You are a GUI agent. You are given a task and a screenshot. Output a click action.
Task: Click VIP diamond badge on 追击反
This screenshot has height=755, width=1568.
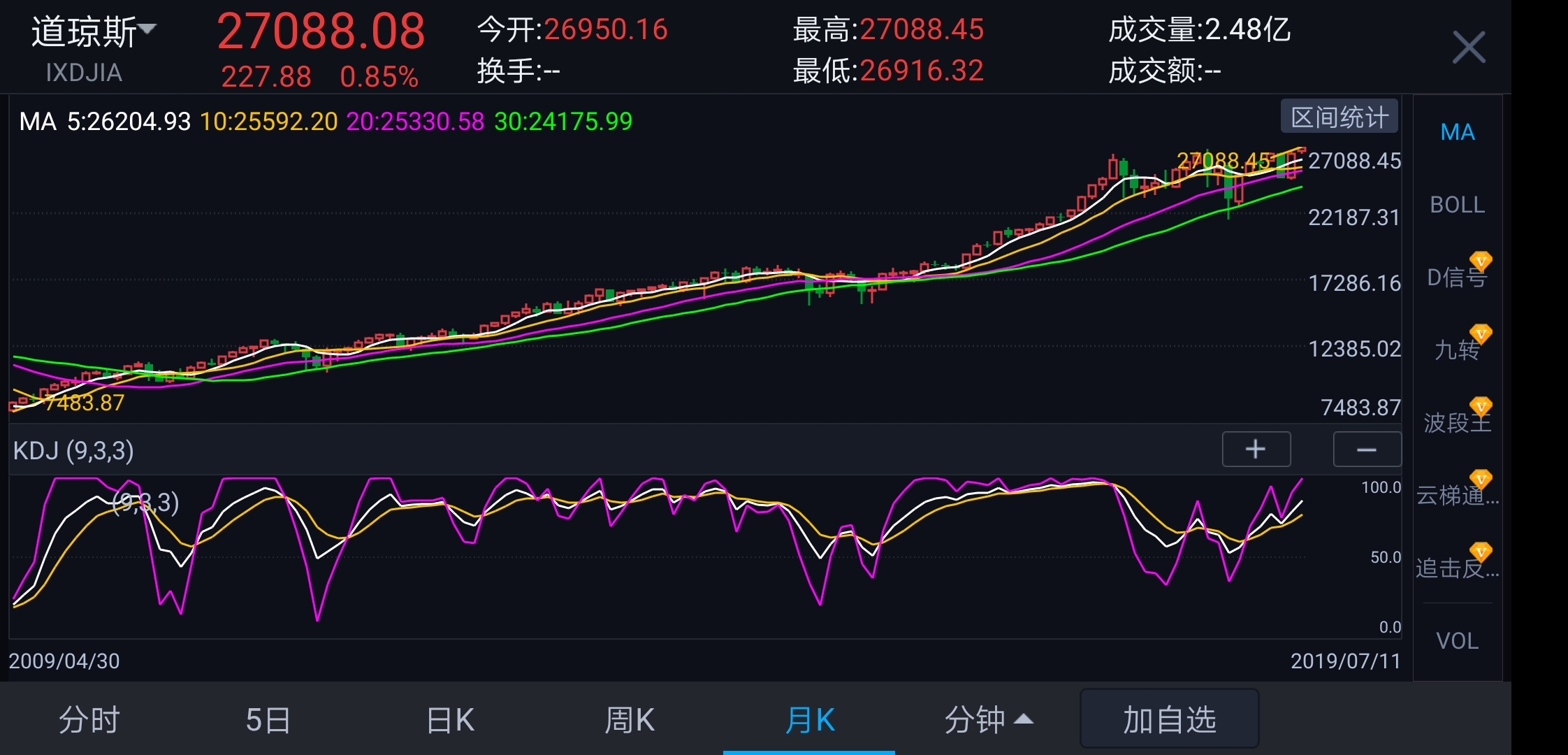[x=1481, y=552]
